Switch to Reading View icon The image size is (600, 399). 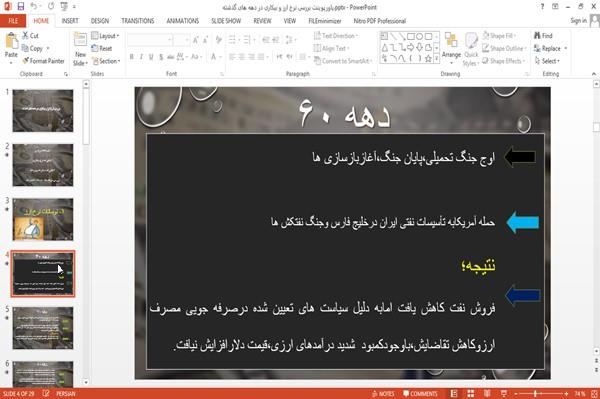487,394
